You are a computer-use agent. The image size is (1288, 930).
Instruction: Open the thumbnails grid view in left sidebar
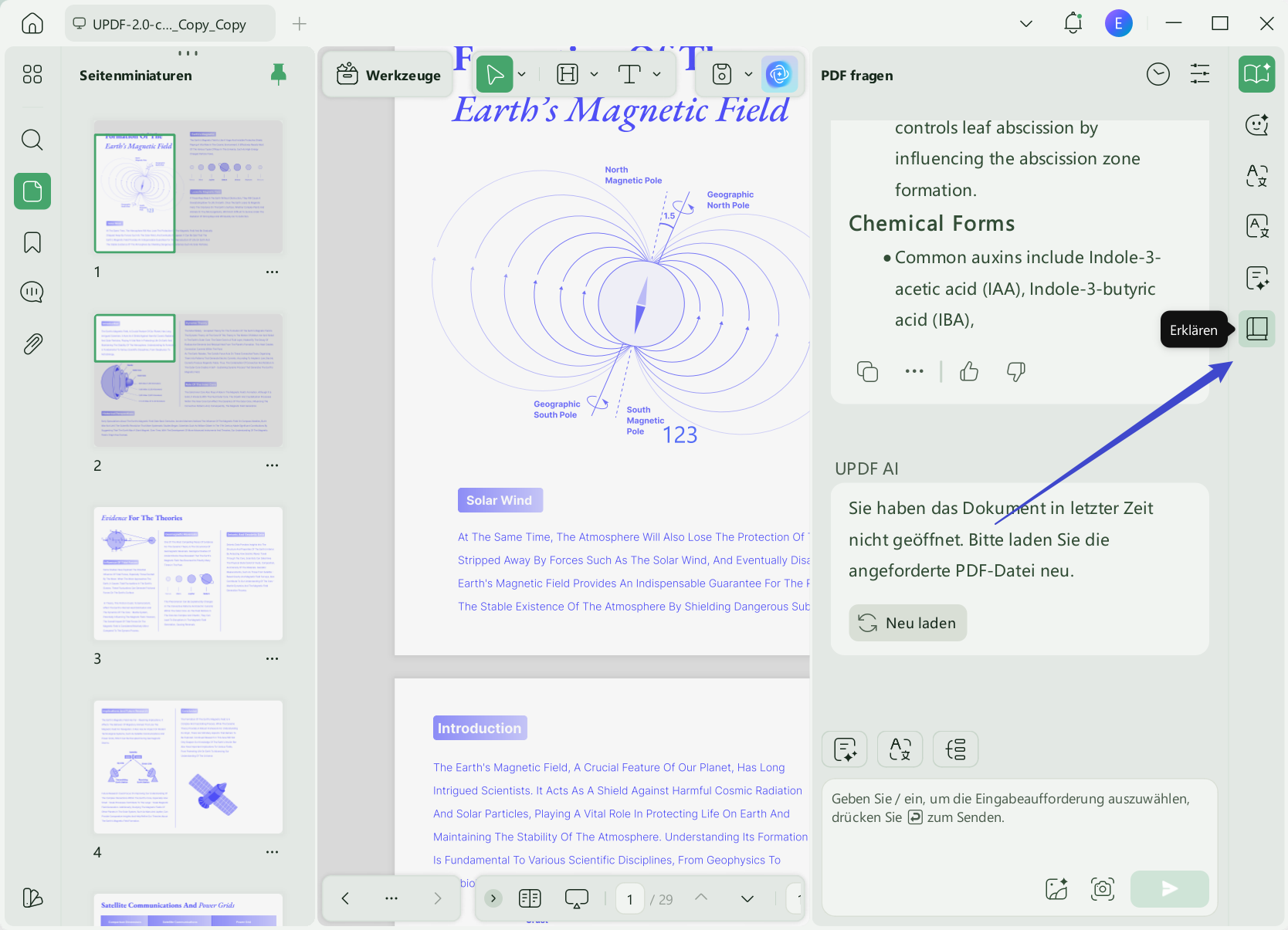tap(32, 74)
